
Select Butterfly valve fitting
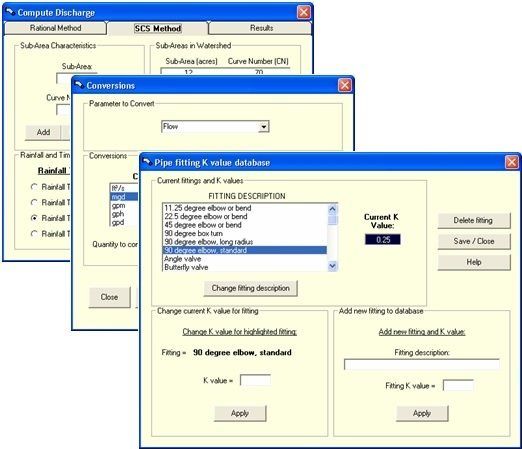click(245, 267)
